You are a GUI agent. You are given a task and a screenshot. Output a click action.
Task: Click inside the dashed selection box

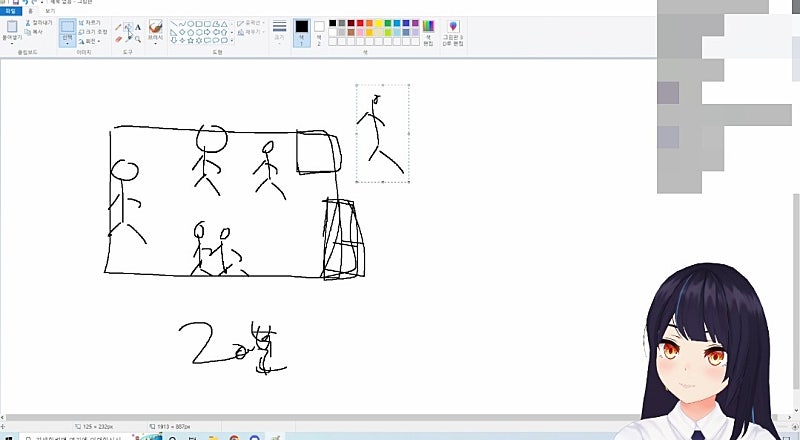pos(383,133)
